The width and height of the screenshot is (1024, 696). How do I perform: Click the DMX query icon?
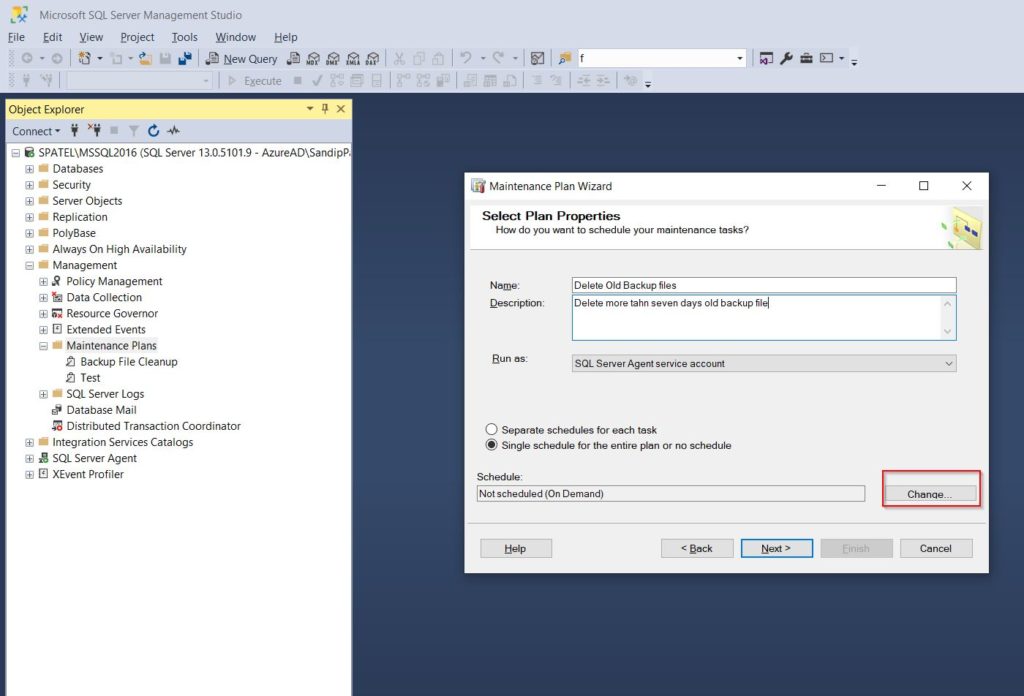[333, 59]
